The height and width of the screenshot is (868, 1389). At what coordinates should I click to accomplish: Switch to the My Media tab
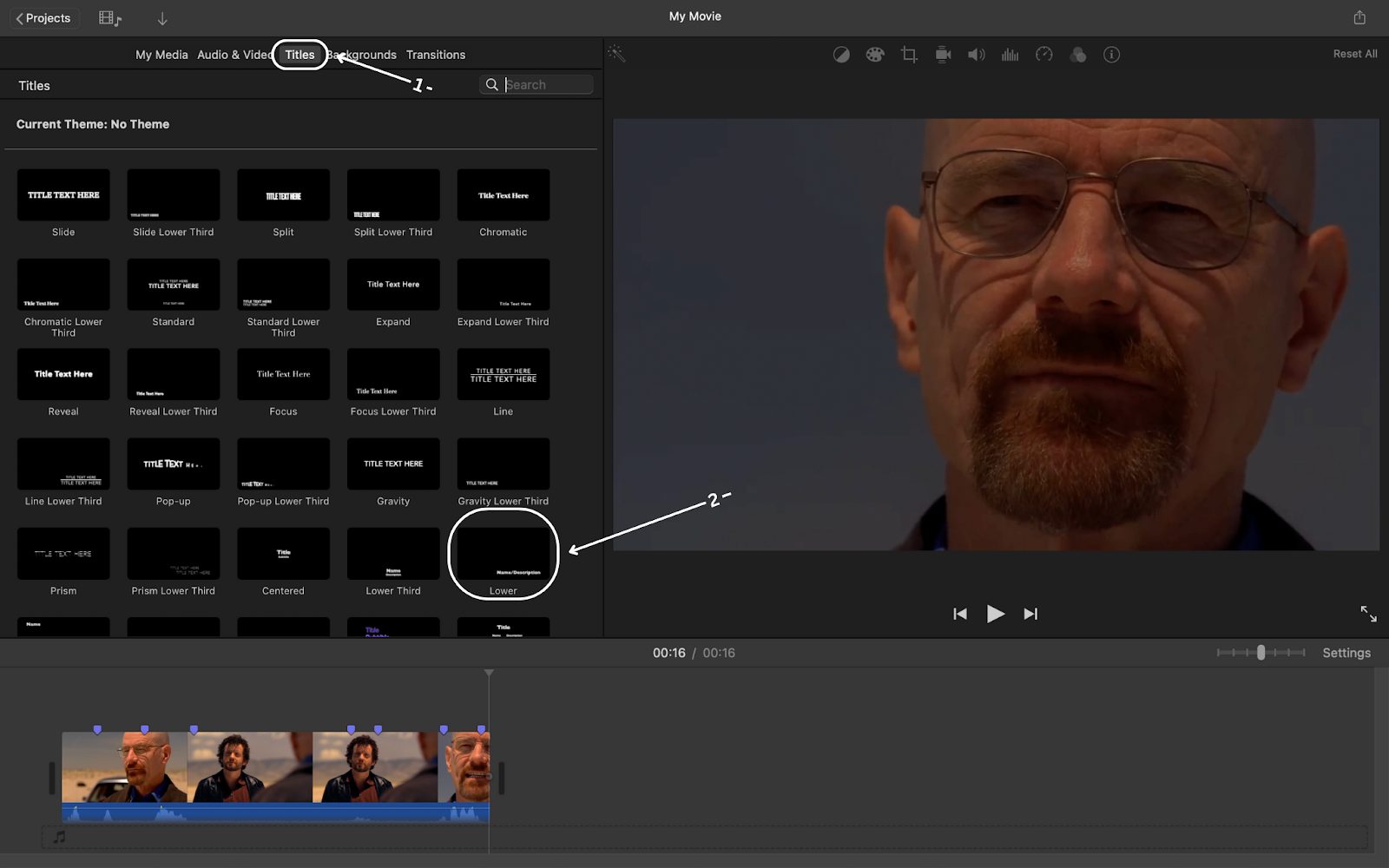[x=161, y=55]
